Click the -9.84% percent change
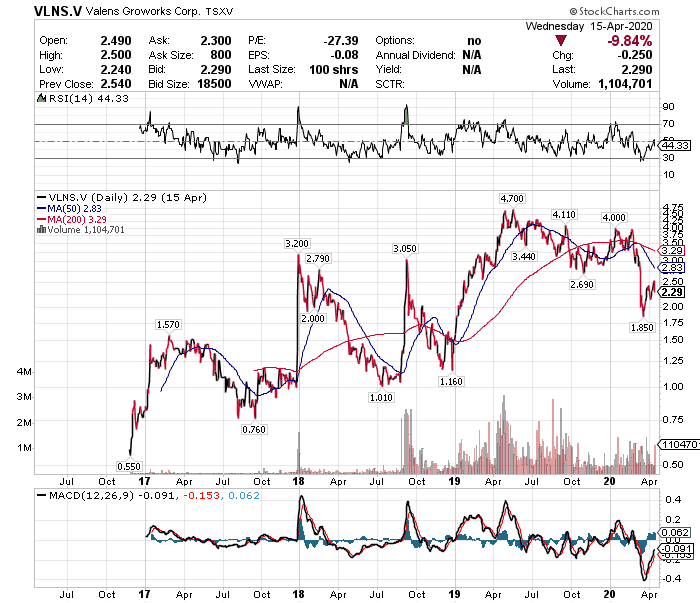Image resolution: width=700 pixels, height=603 pixels. click(x=629, y=41)
